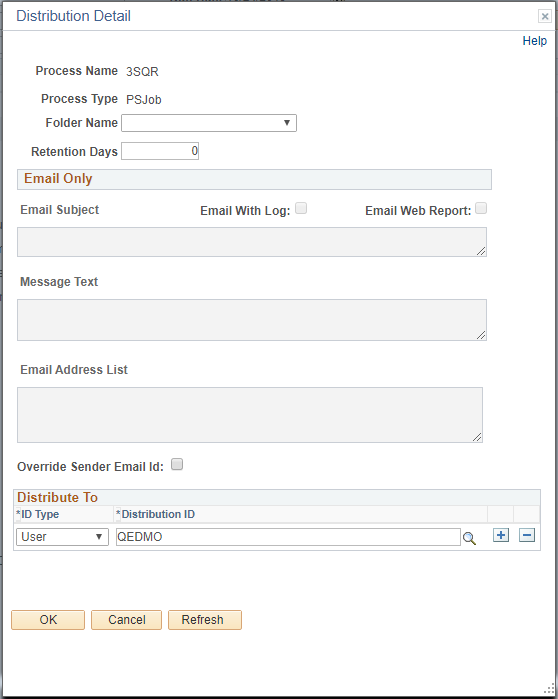The image size is (558, 699).
Task: Click the Distribution ID field containing QEDMO
Action: coord(288,537)
